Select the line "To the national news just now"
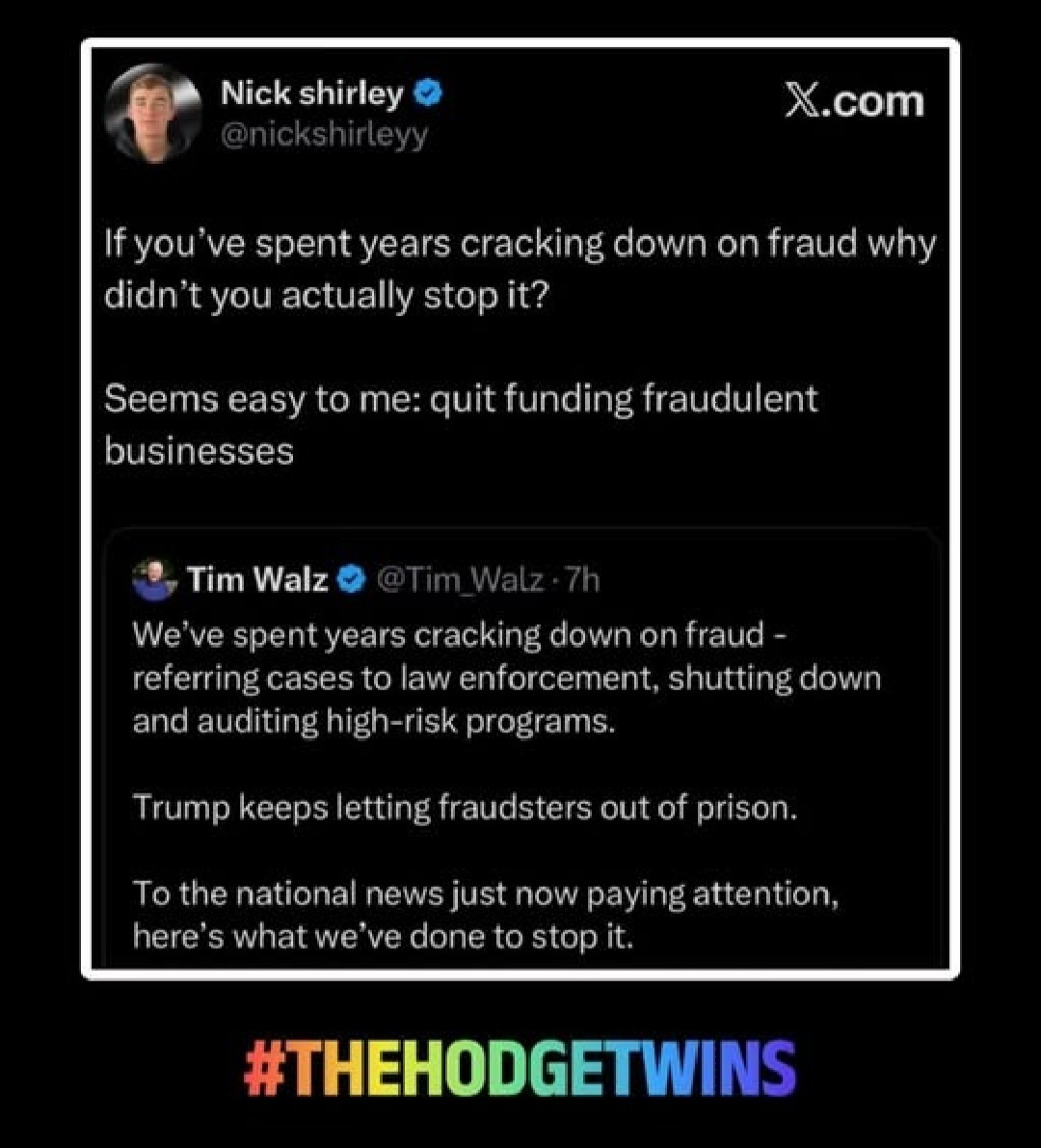Viewport: 1041px width, 1148px height. click(x=486, y=894)
